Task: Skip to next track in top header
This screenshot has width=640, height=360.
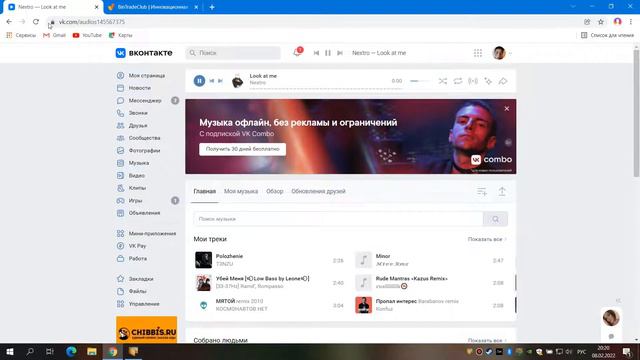Action: tap(340, 53)
